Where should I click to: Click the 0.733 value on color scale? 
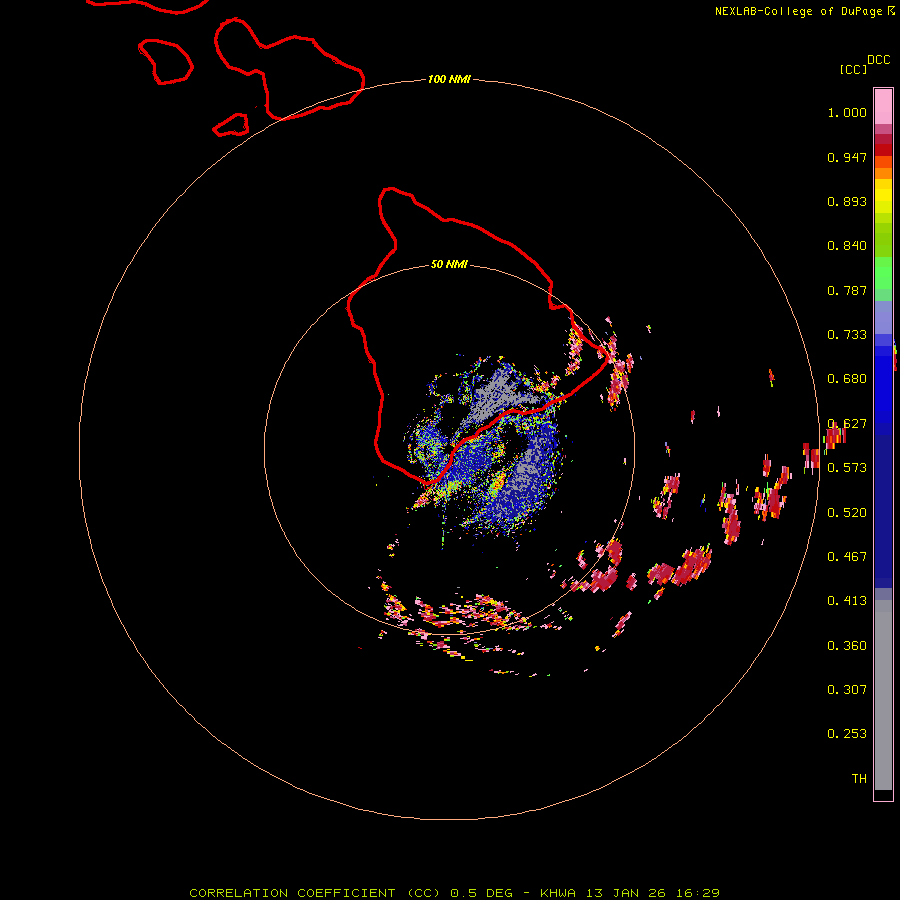[847, 335]
